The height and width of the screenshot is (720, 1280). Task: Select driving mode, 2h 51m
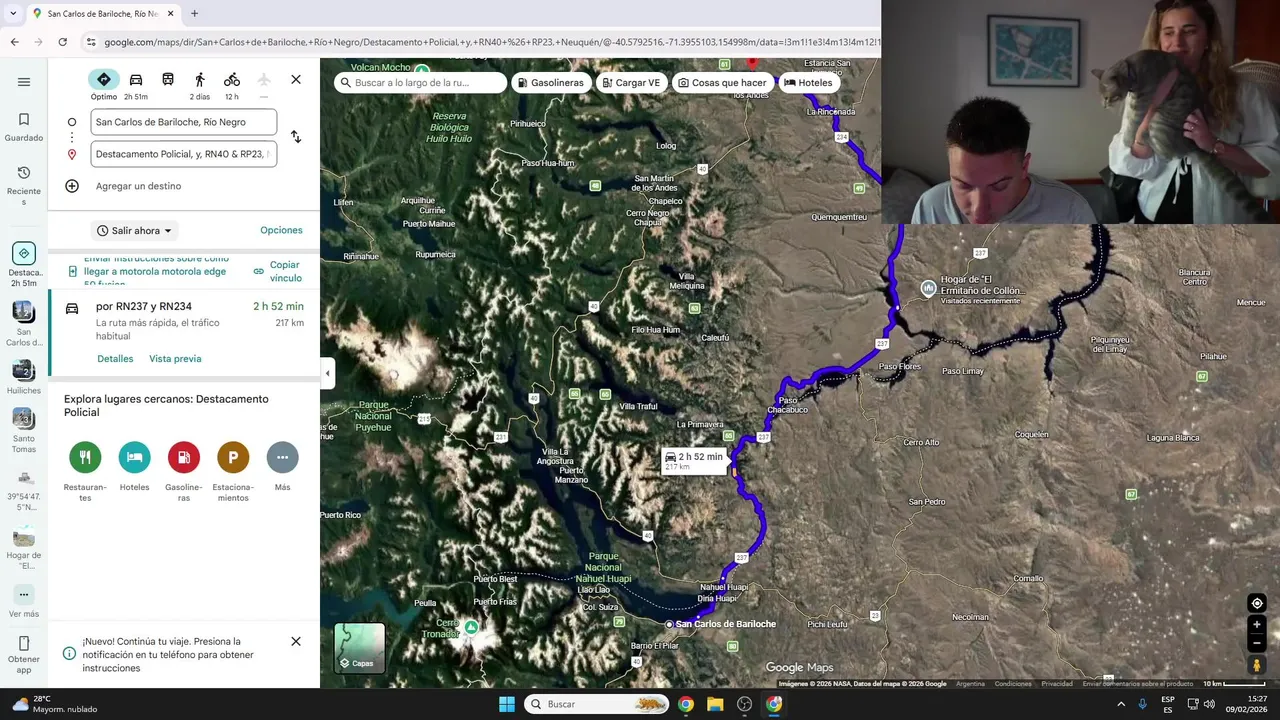(x=136, y=85)
